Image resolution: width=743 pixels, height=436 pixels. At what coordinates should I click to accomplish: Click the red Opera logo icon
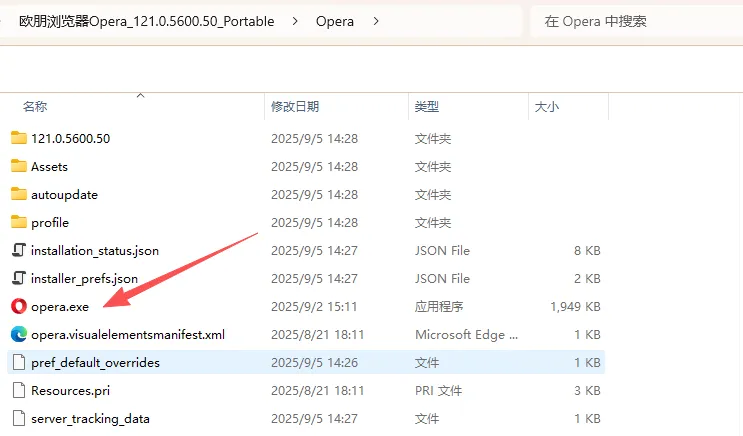tap(18, 306)
